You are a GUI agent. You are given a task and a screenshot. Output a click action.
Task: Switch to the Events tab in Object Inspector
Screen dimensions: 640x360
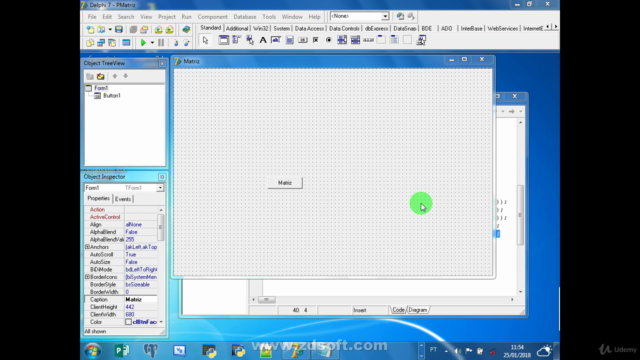pos(123,199)
